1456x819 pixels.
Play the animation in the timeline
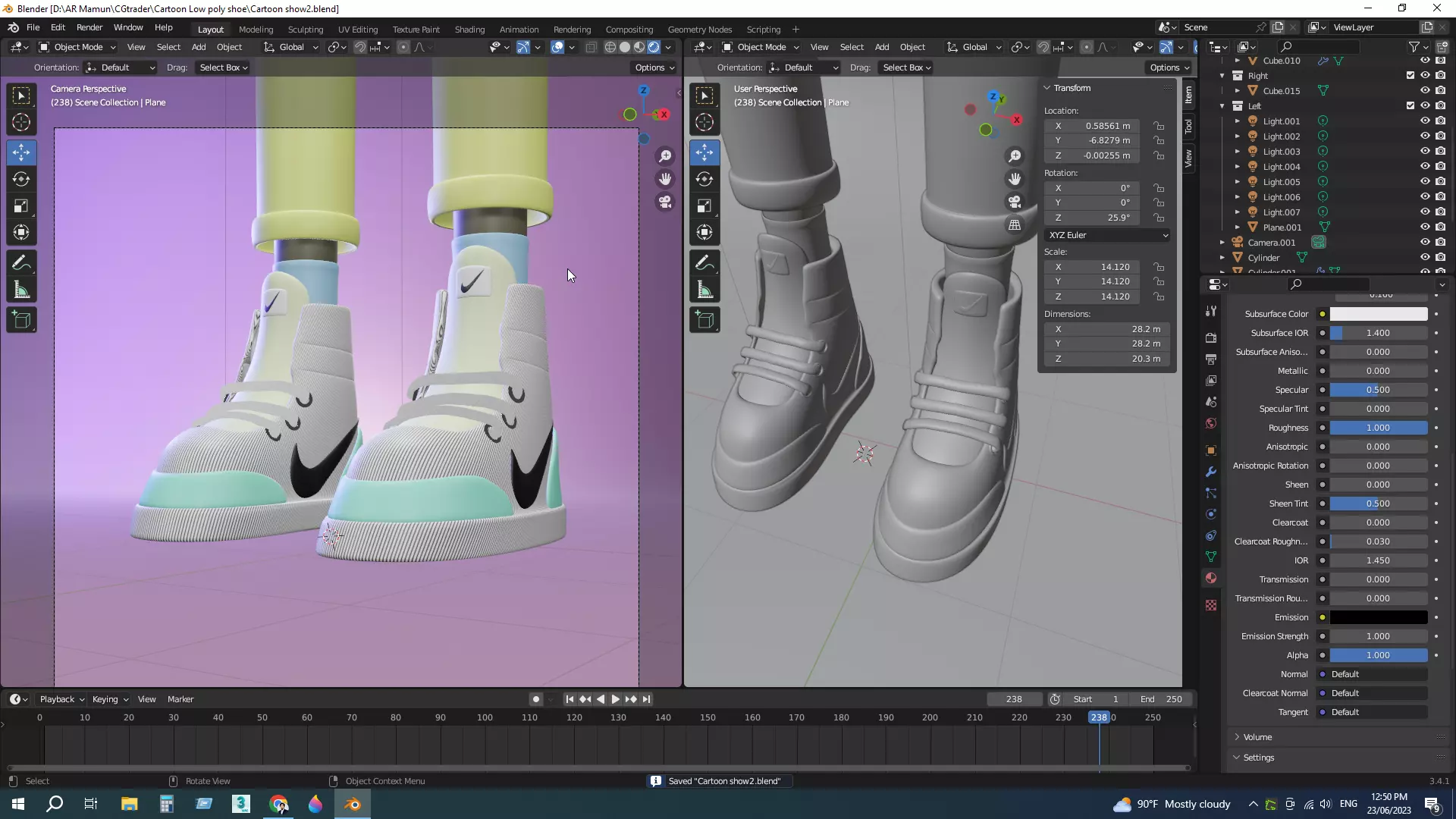tap(616, 699)
